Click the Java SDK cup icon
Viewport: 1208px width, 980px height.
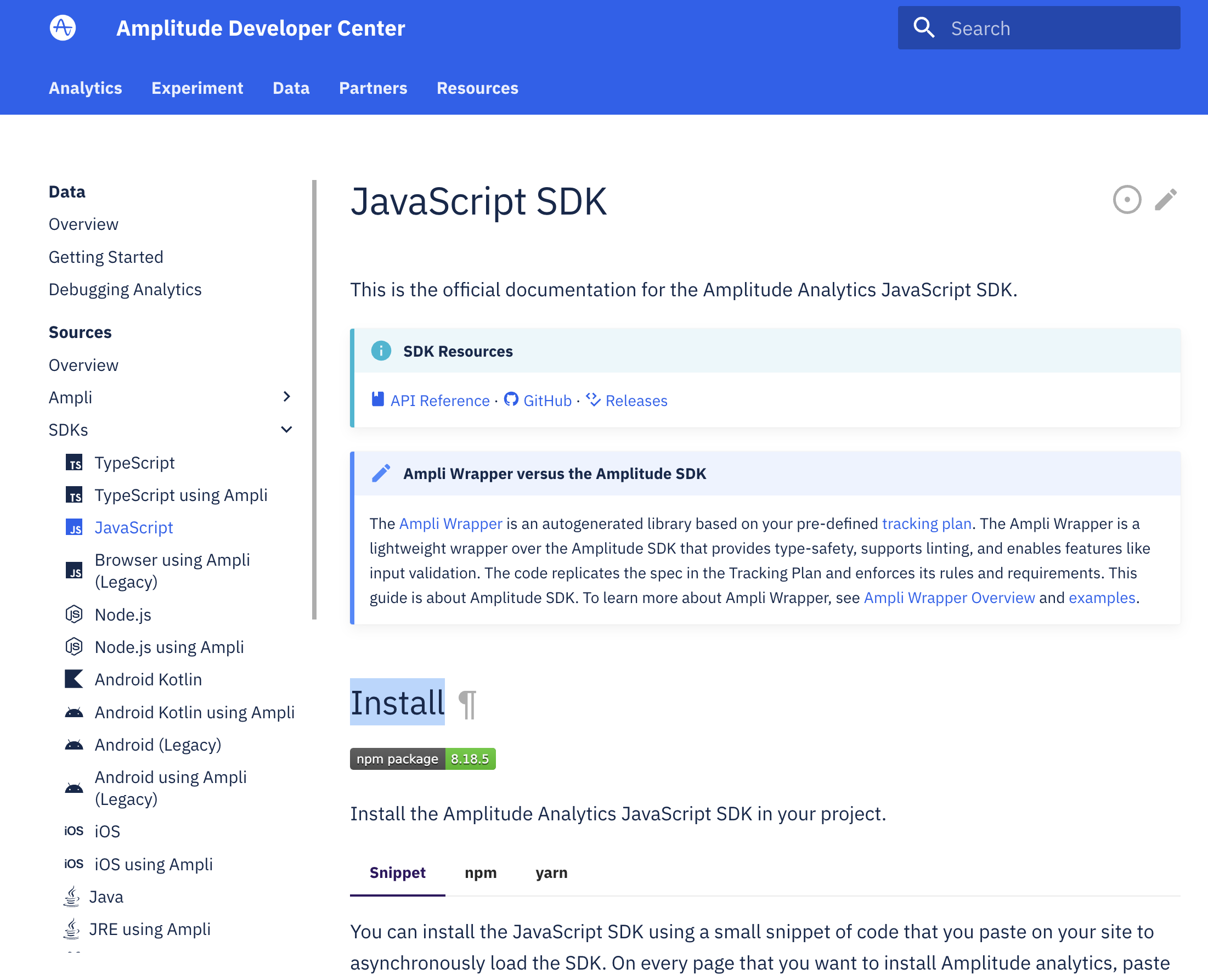coord(72,897)
